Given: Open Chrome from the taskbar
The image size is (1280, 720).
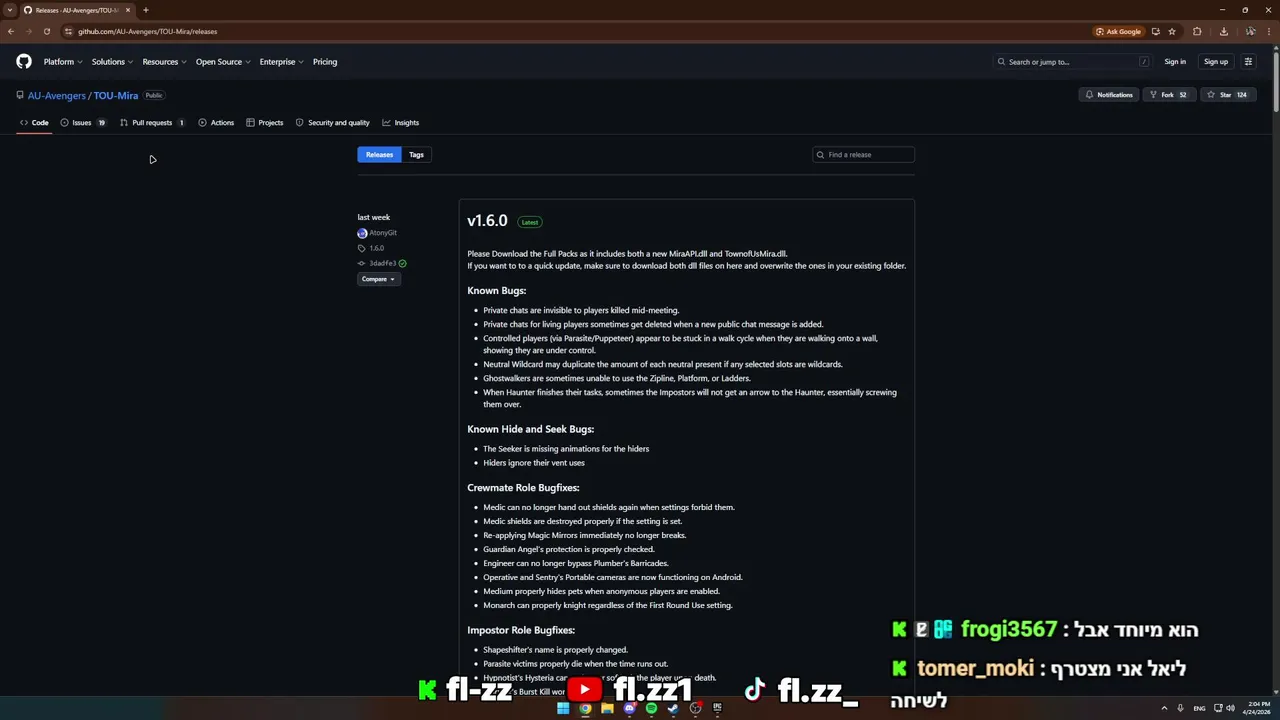Looking at the screenshot, I should tap(585, 708).
